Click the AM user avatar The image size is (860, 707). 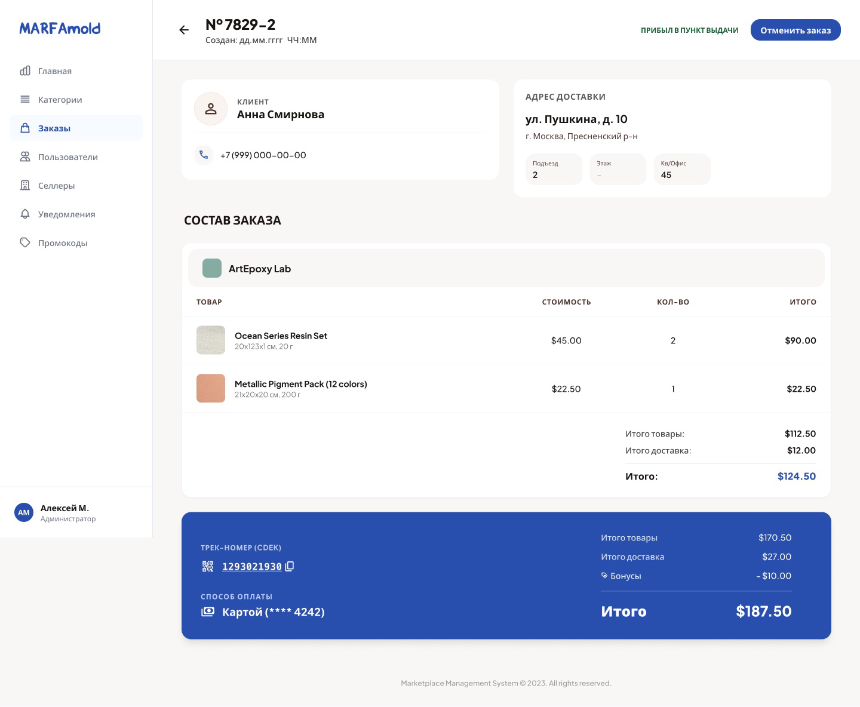point(24,512)
